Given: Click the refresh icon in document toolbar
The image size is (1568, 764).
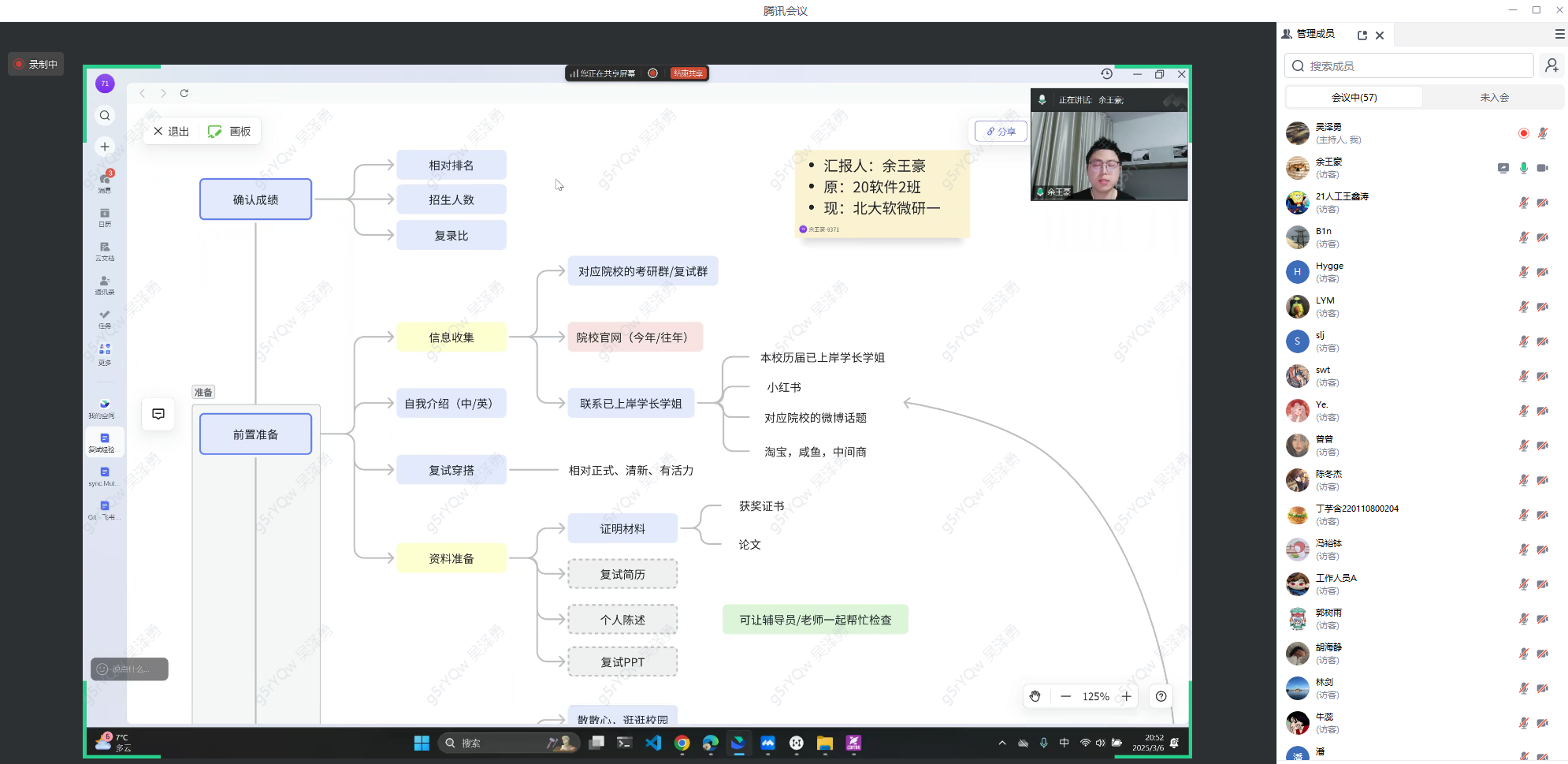Looking at the screenshot, I should click(184, 93).
